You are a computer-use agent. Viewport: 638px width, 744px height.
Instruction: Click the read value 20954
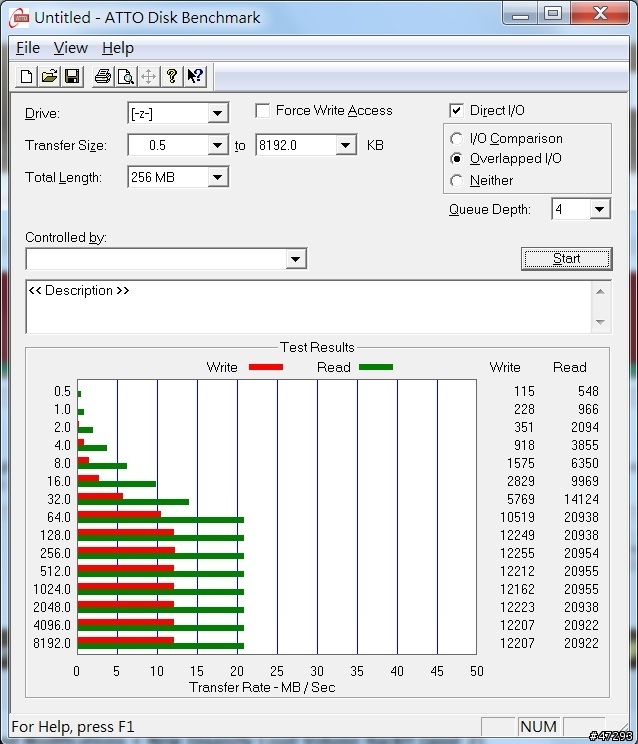click(x=581, y=553)
